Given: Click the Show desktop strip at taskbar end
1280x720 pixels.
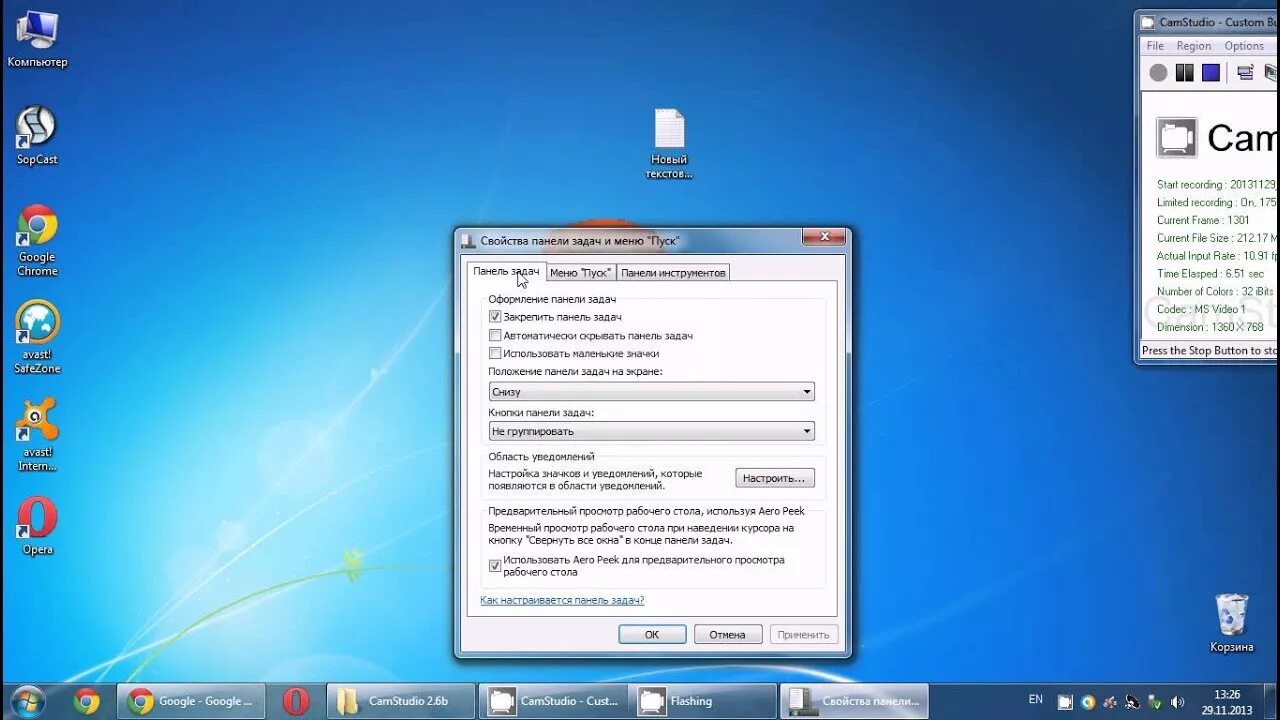Looking at the screenshot, I should pos(1272,702).
